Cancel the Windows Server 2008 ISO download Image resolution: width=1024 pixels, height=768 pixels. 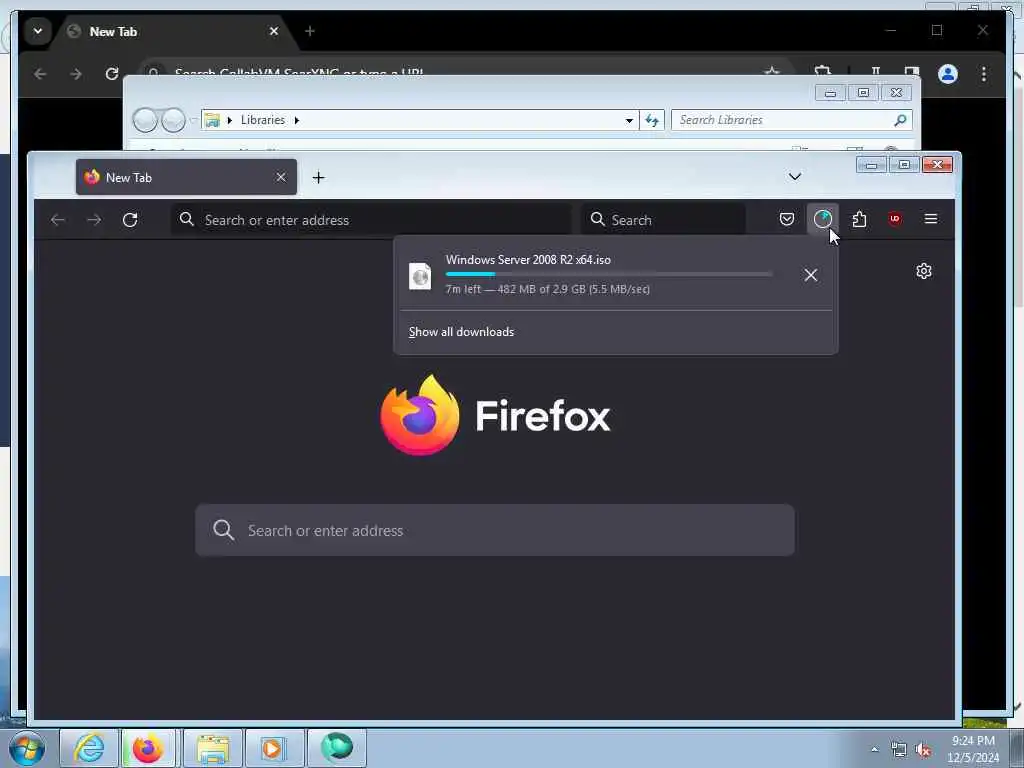pos(810,275)
